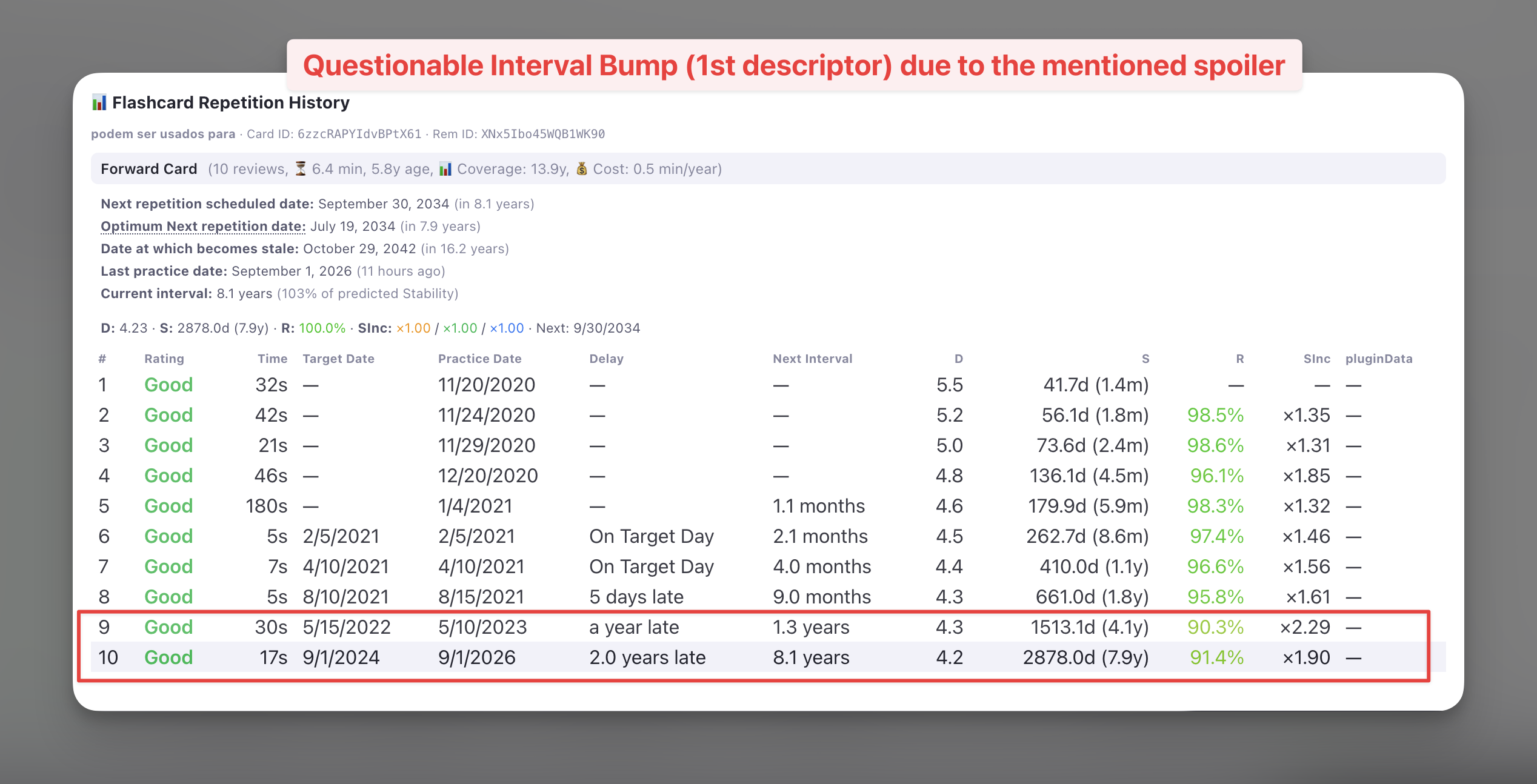1537x784 pixels.
Task: Select the Forward Card header label
Action: click(x=149, y=169)
